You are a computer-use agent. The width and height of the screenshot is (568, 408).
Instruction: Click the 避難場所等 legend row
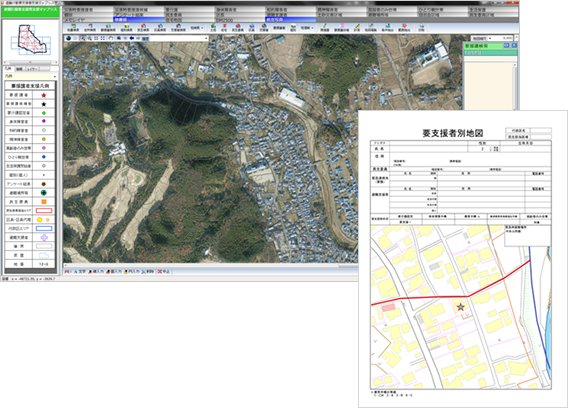tap(30, 193)
